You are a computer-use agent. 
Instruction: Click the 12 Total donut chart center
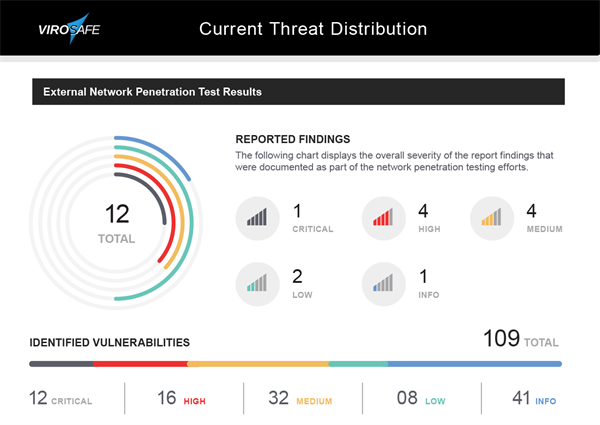[118, 222]
